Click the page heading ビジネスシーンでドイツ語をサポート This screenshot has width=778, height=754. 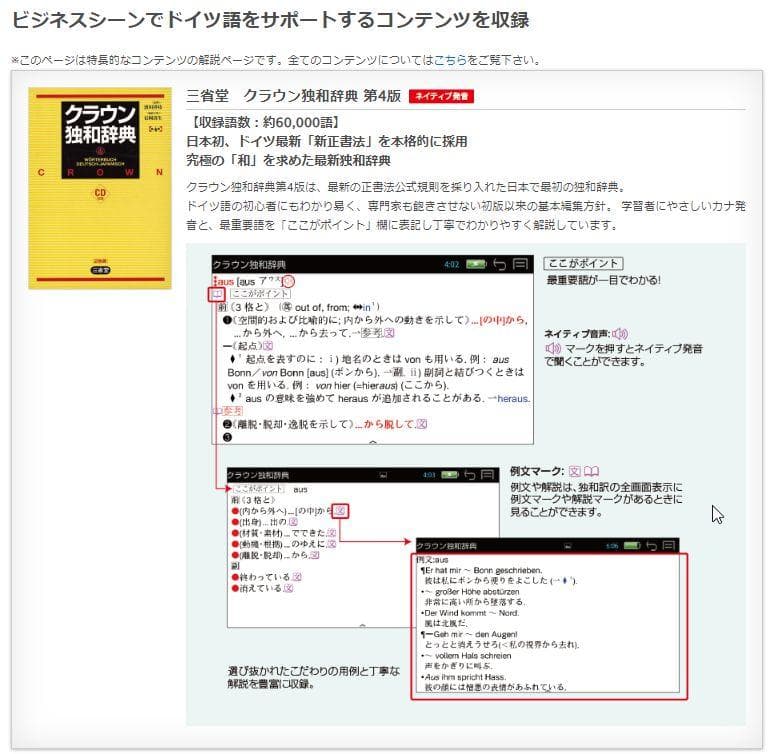(x=270, y=20)
